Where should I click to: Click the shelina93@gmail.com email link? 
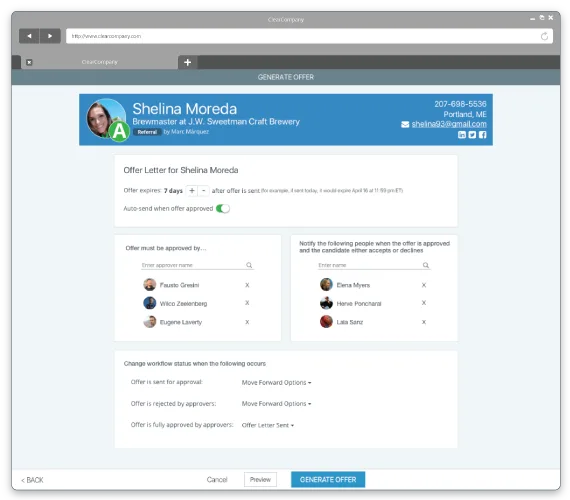[x=449, y=124]
